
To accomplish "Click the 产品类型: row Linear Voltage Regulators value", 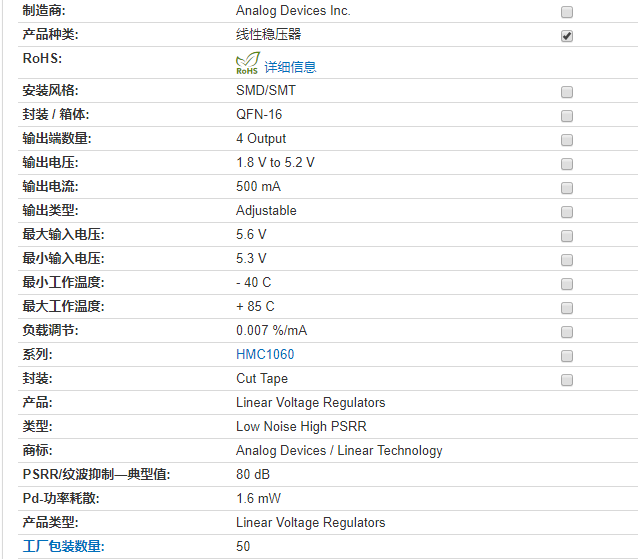I will click(x=311, y=522).
